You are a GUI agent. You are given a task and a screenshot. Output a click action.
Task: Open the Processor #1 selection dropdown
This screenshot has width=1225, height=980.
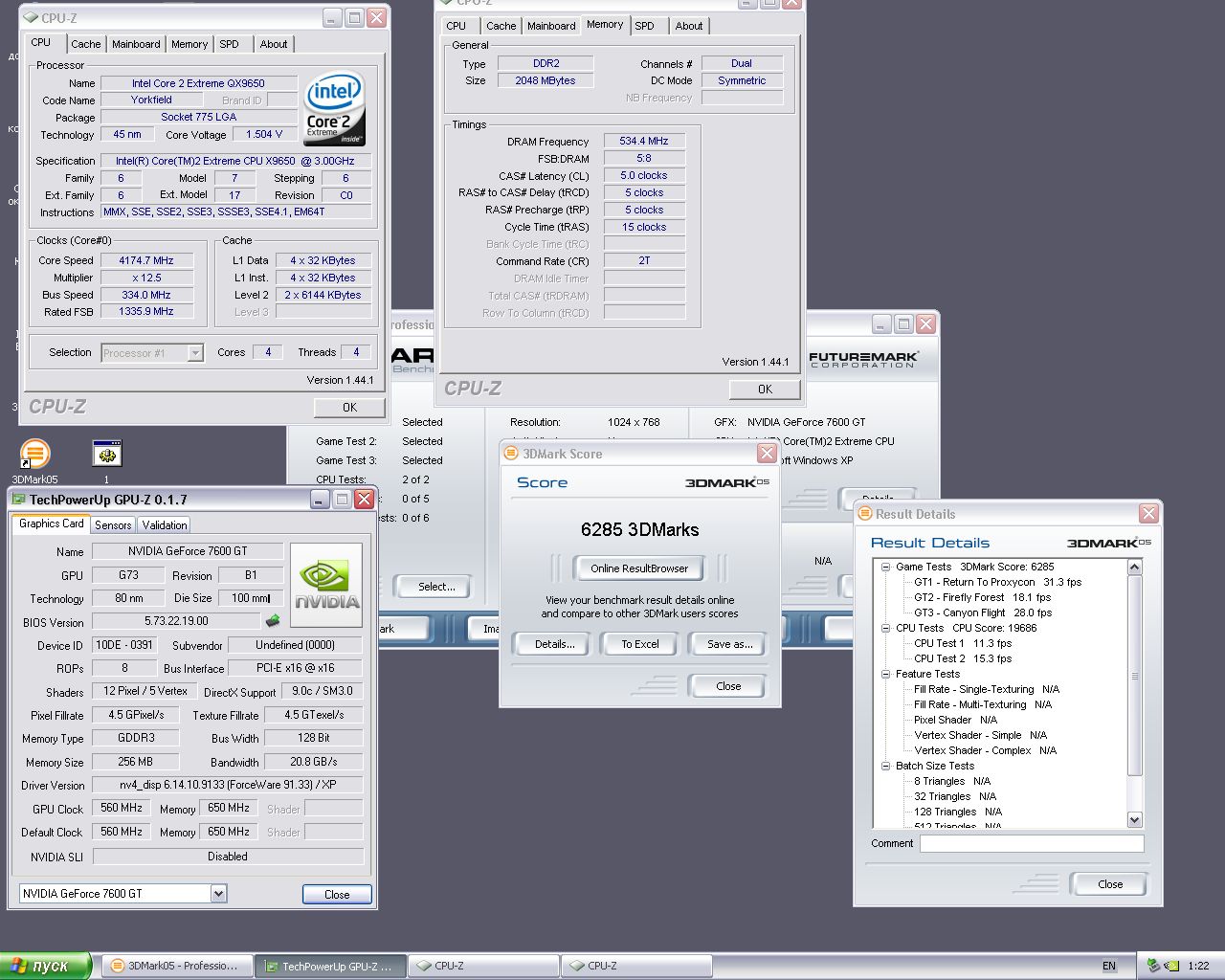(x=195, y=353)
